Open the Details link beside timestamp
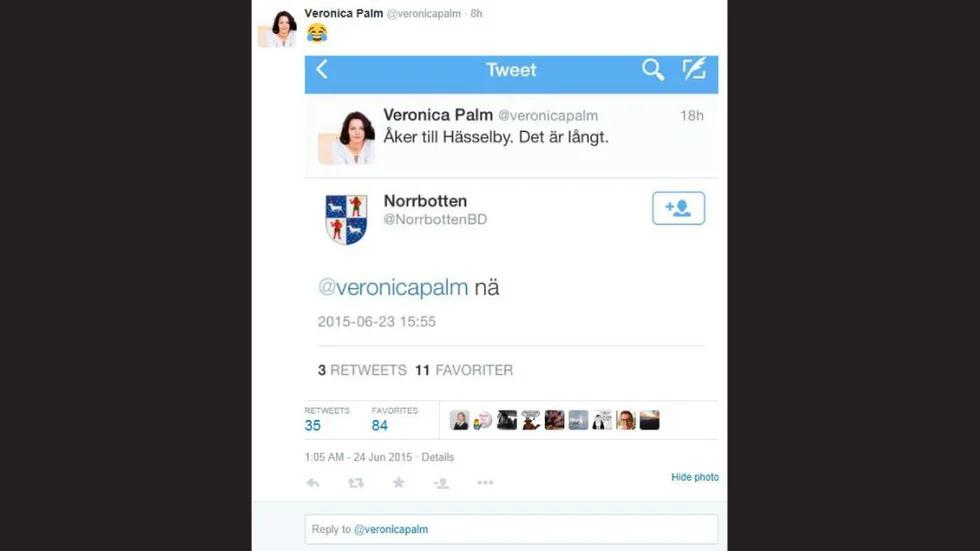The width and height of the screenshot is (980, 551). (x=438, y=457)
